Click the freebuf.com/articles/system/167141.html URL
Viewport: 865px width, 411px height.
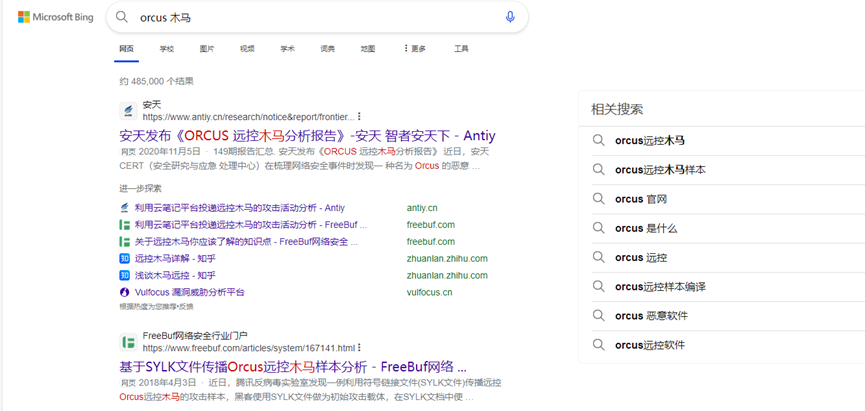pyautogui.click(x=249, y=348)
